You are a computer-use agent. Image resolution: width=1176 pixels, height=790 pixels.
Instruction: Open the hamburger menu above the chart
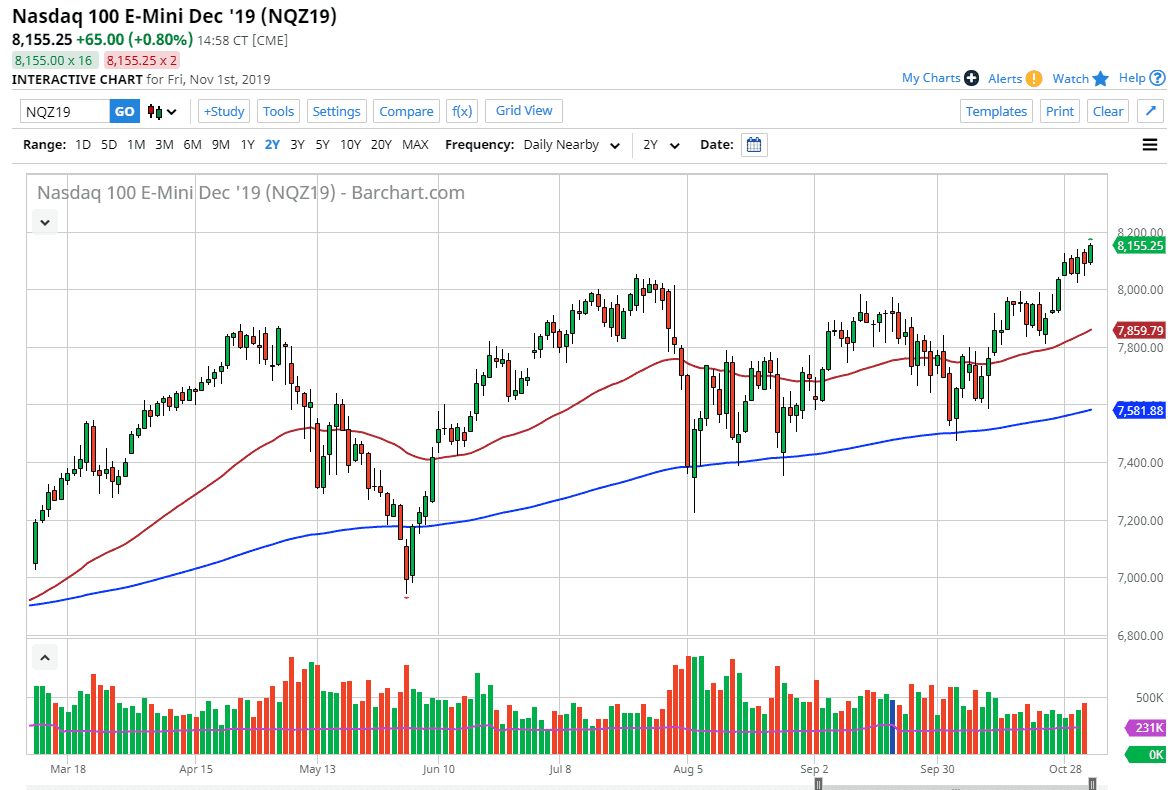coord(1150,144)
